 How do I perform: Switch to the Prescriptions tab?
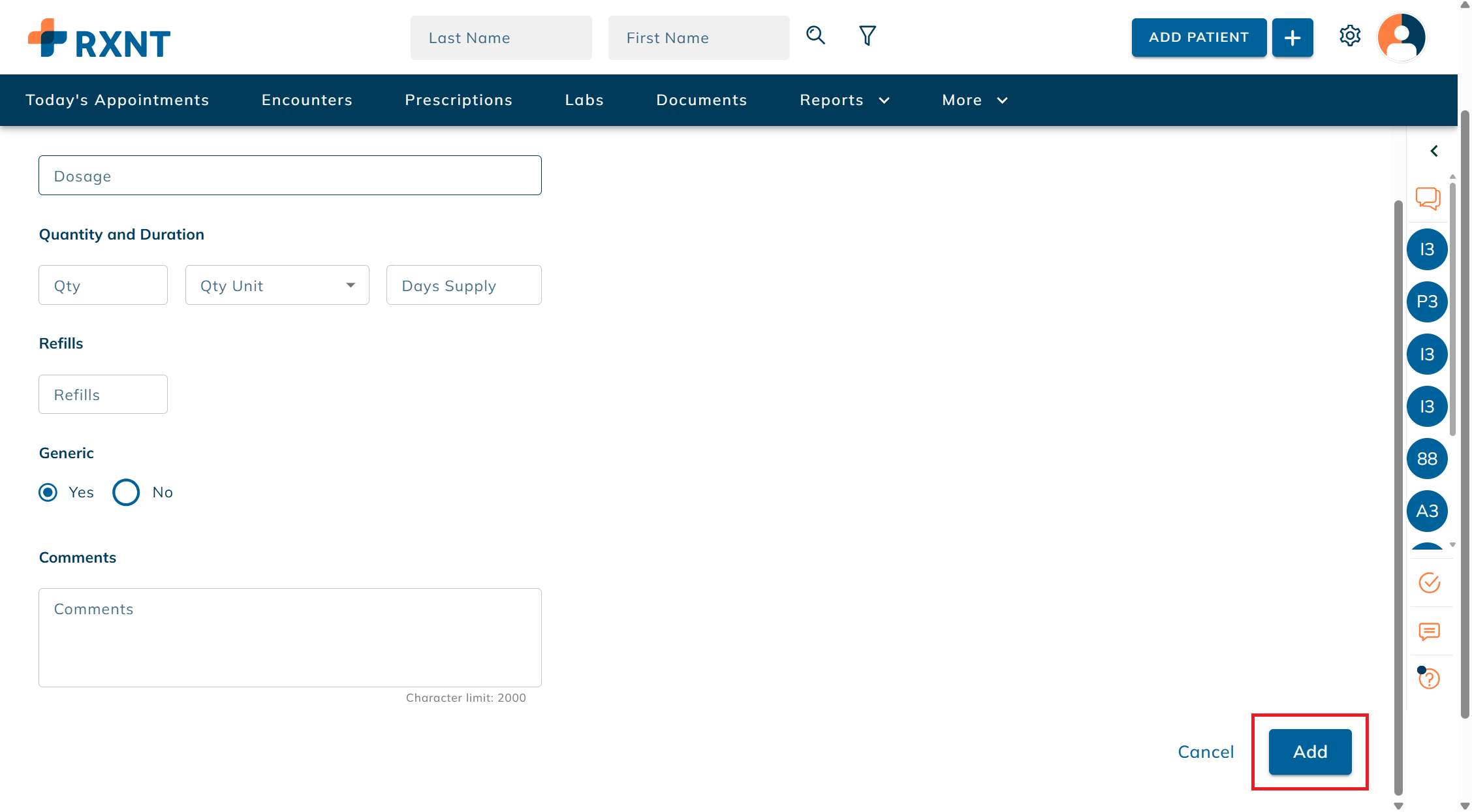pos(459,100)
